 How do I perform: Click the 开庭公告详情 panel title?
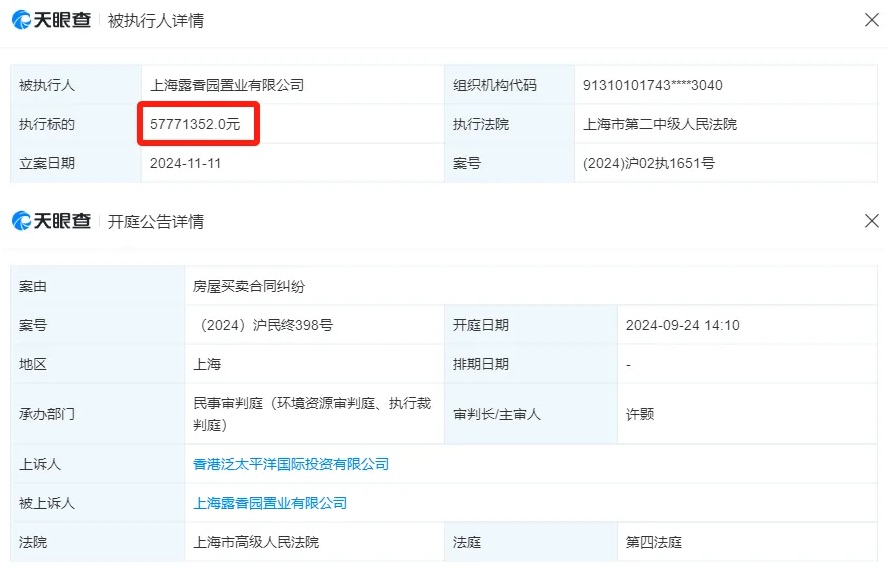pos(156,222)
